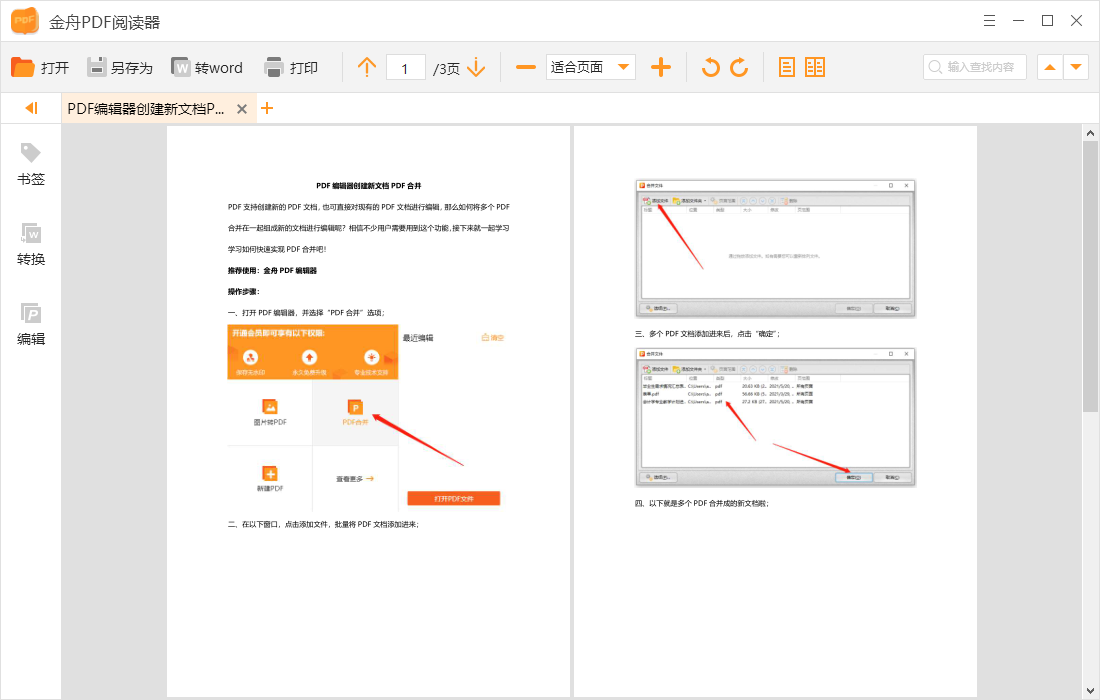Click the page number input field
Image resolution: width=1100 pixels, height=700 pixels.
tap(405, 68)
